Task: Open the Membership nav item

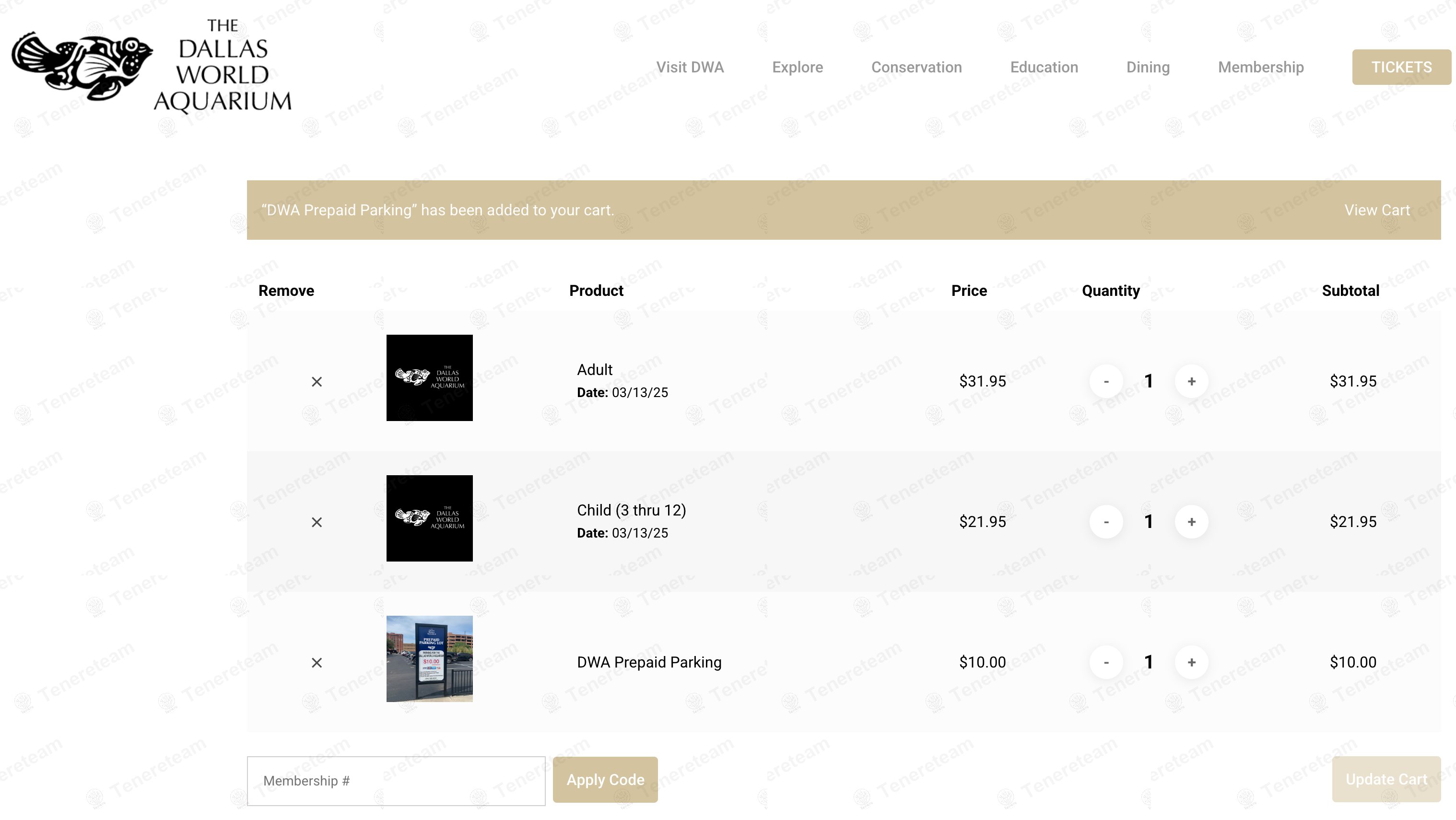Action: pyautogui.click(x=1260, y=67)
